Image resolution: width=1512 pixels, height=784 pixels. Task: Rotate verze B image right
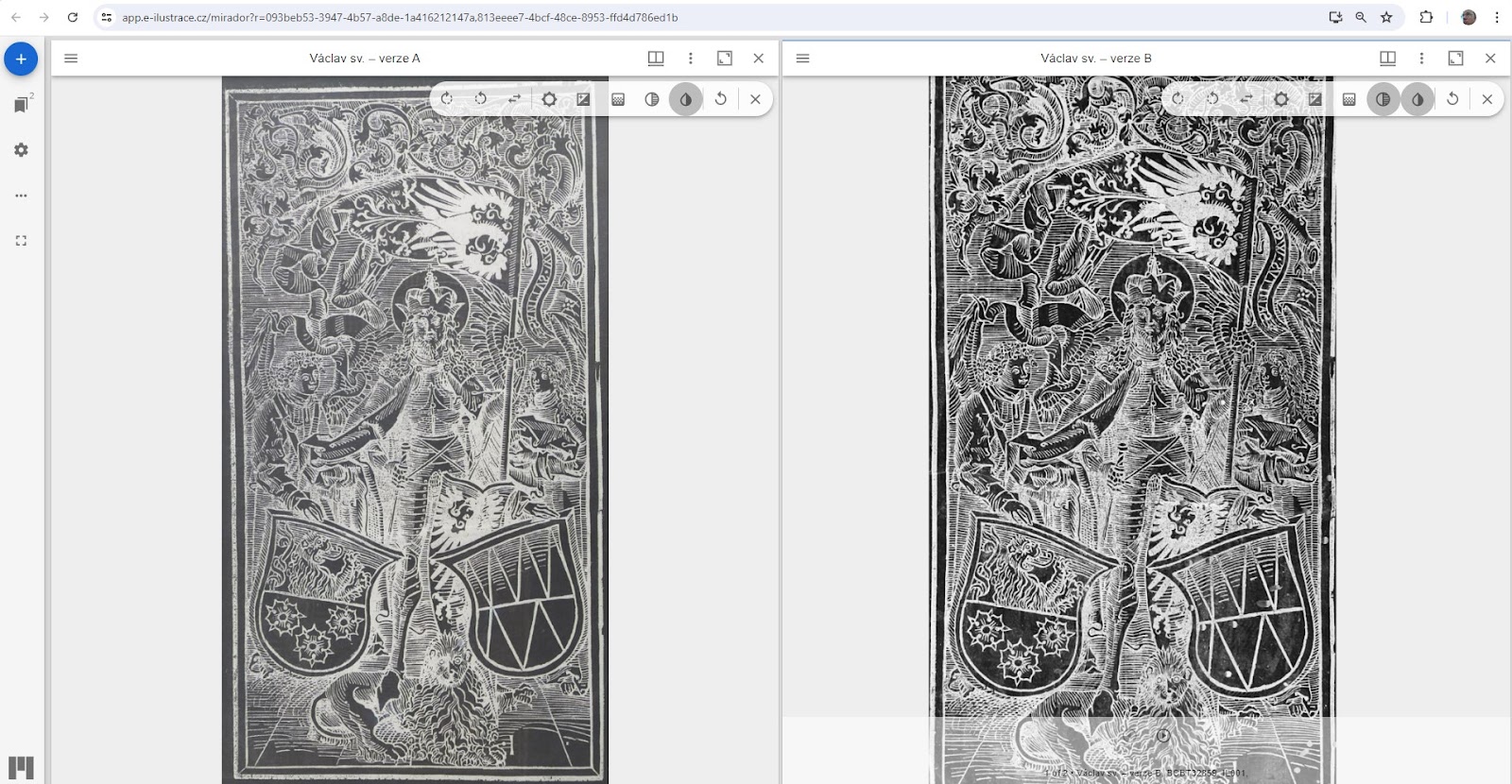pos(1177,98)
